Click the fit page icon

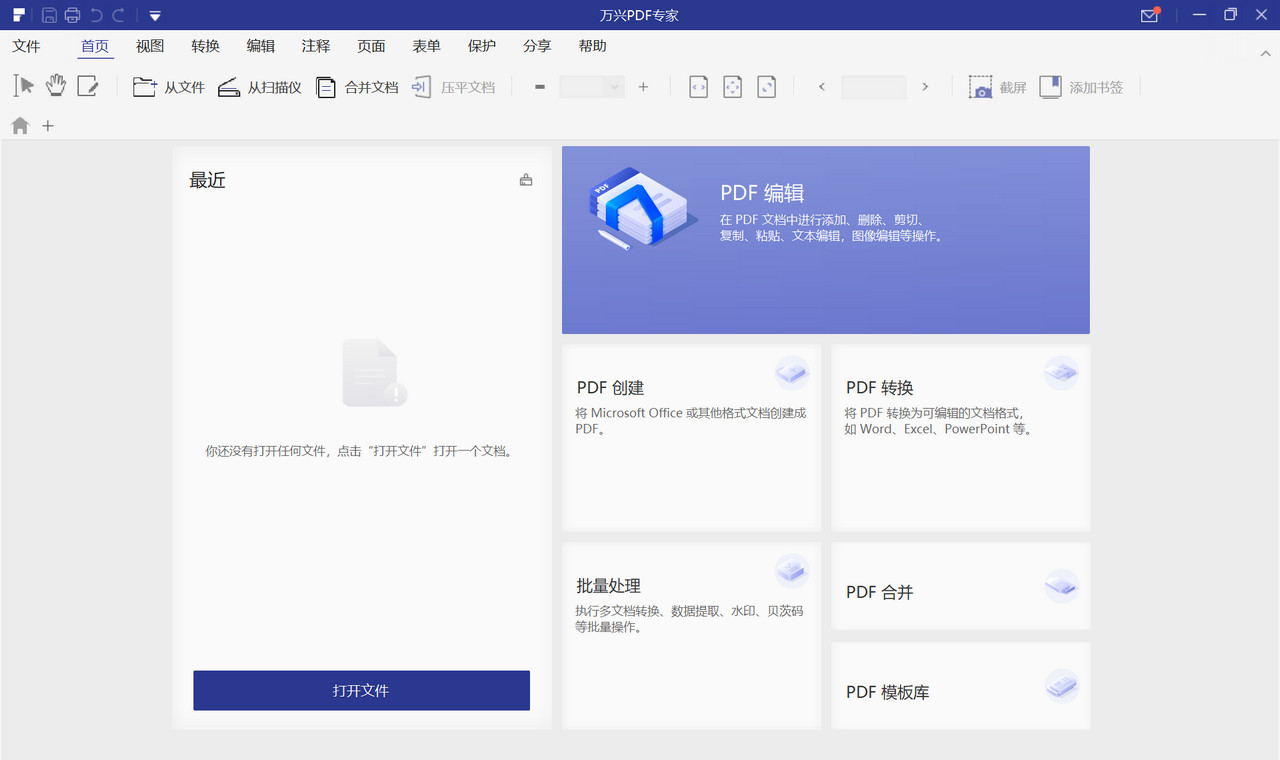[733, 87]
